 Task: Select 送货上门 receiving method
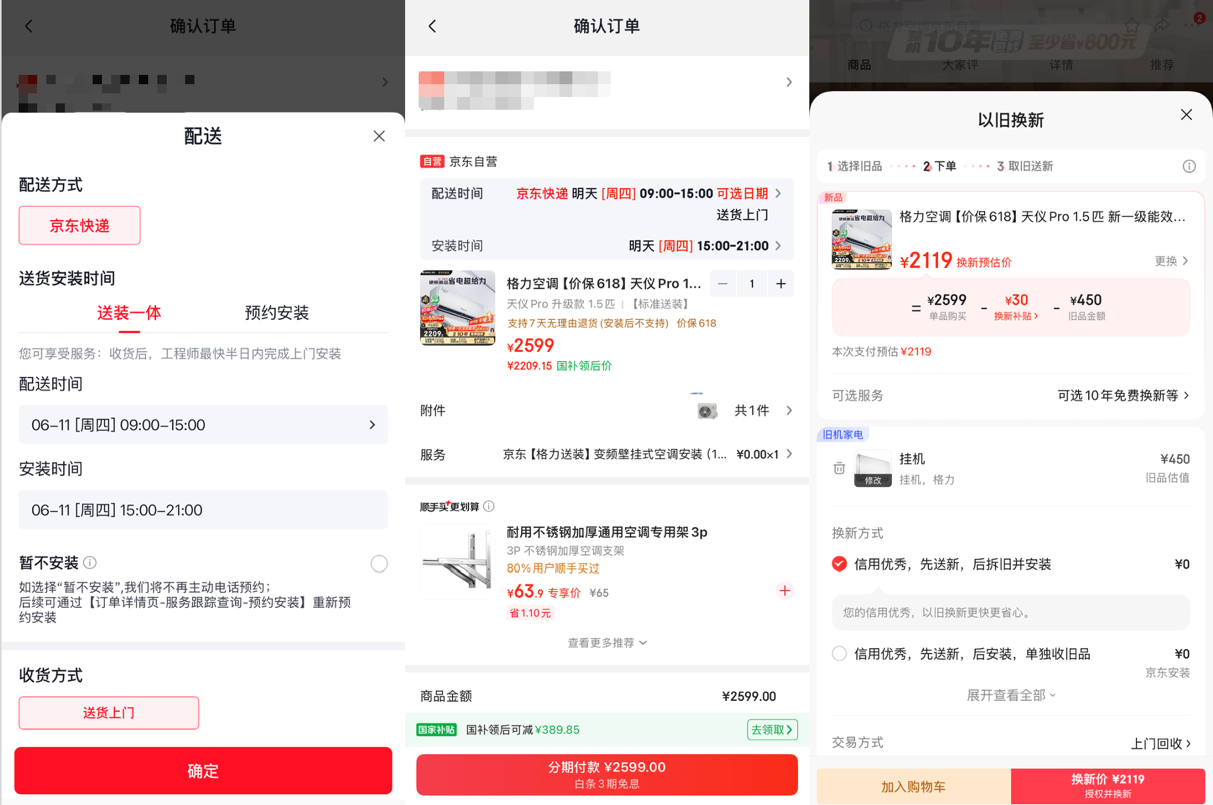[109, 713]
